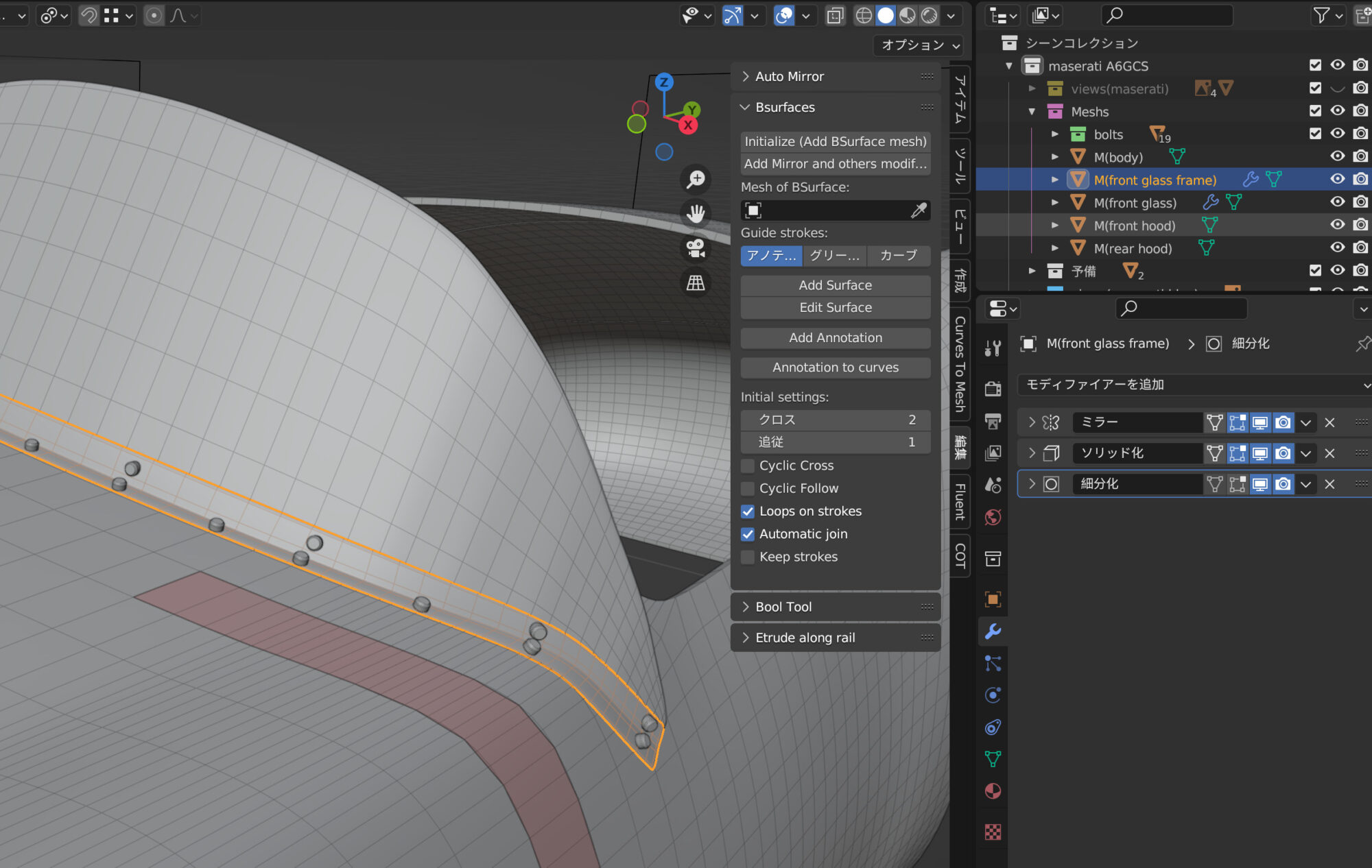Remove the 細分化 modifier with X
Screen dimensions: 1372x868
point(1329,484)
